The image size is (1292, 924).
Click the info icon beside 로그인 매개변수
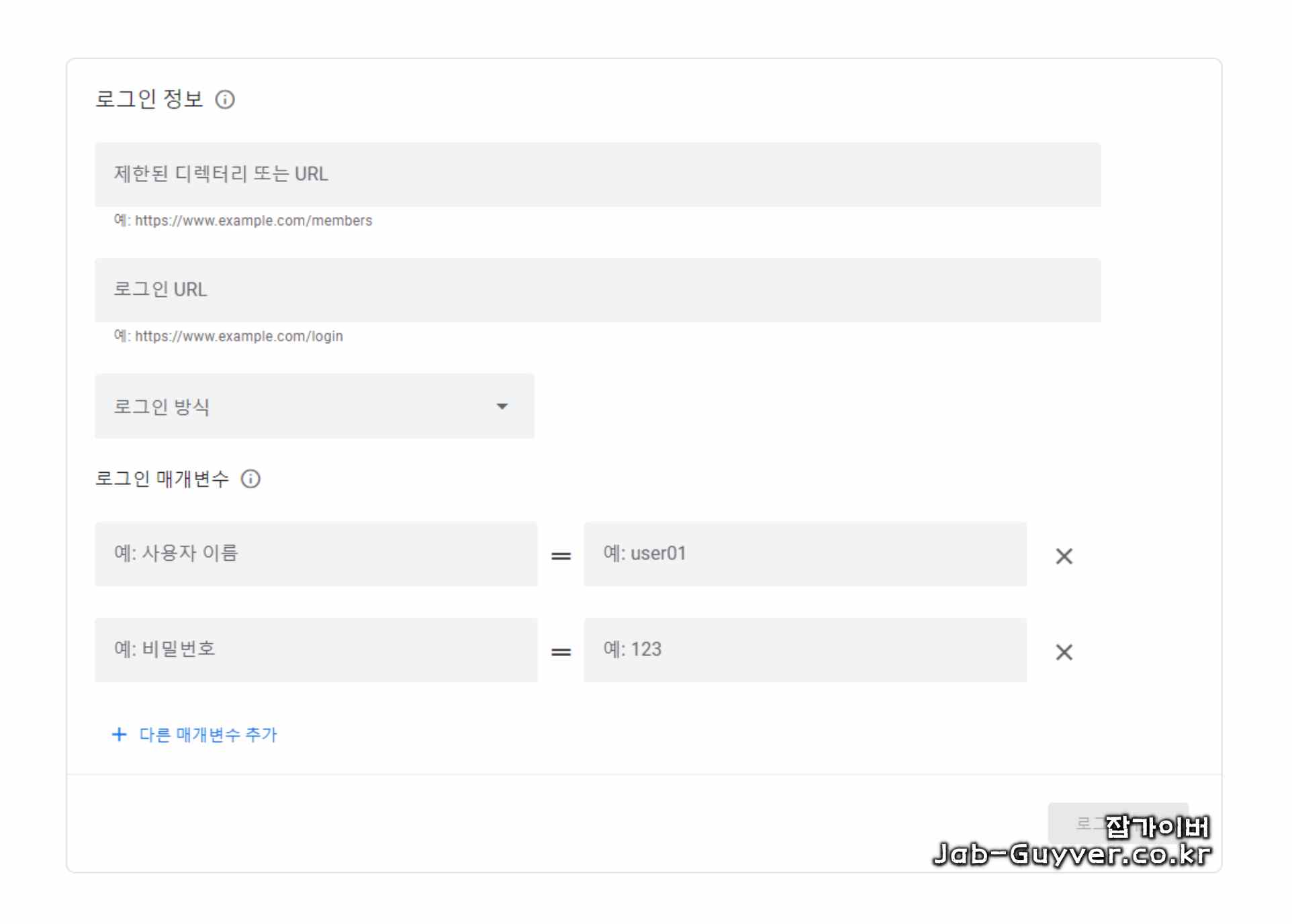click(x=250, y=479)
